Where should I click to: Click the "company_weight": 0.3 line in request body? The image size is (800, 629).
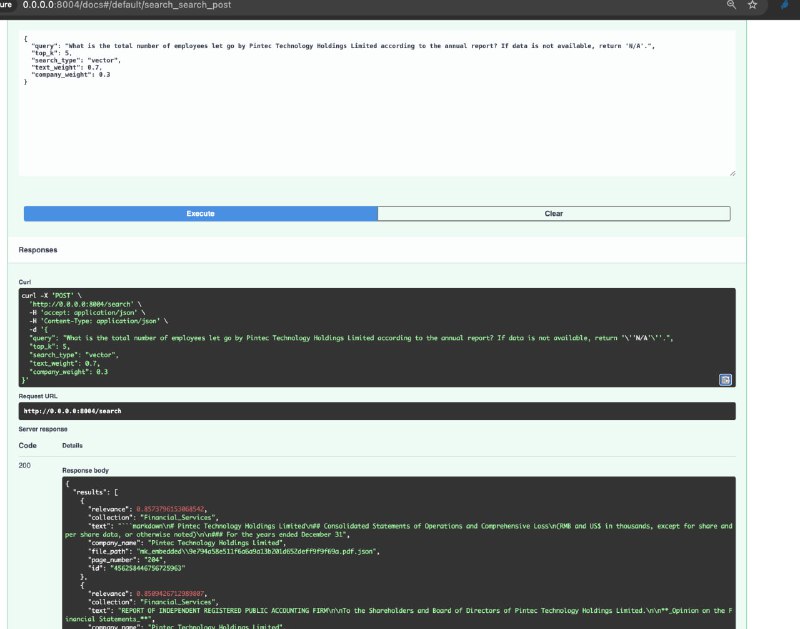point(70,74)
